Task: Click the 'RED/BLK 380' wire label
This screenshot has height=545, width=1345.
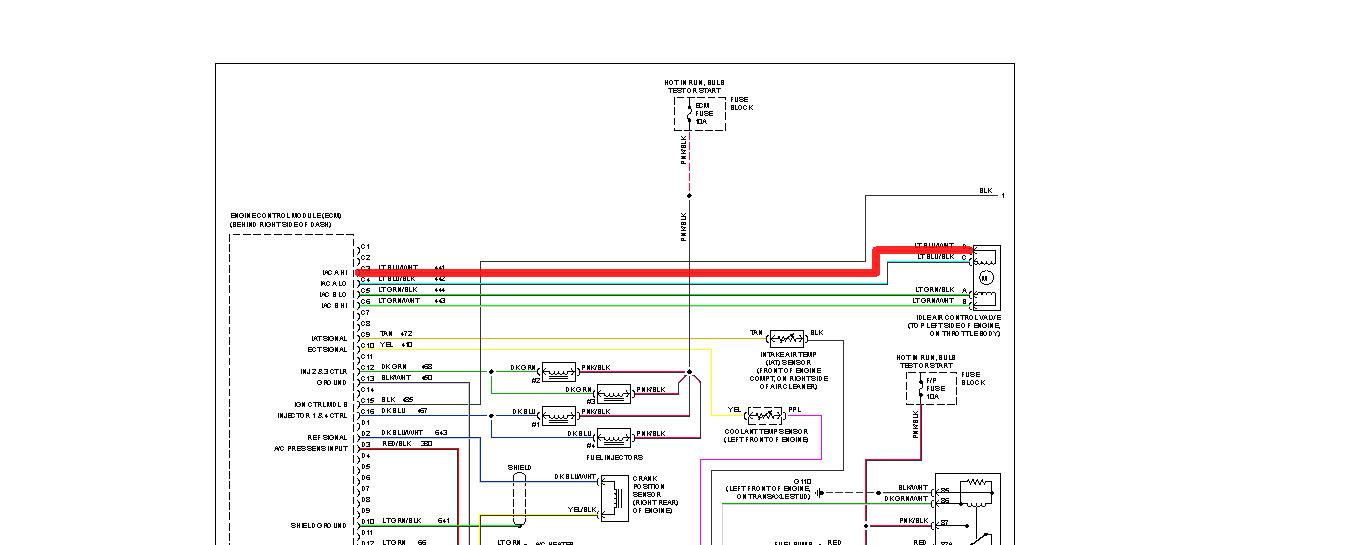Action: tap(406, 443)
